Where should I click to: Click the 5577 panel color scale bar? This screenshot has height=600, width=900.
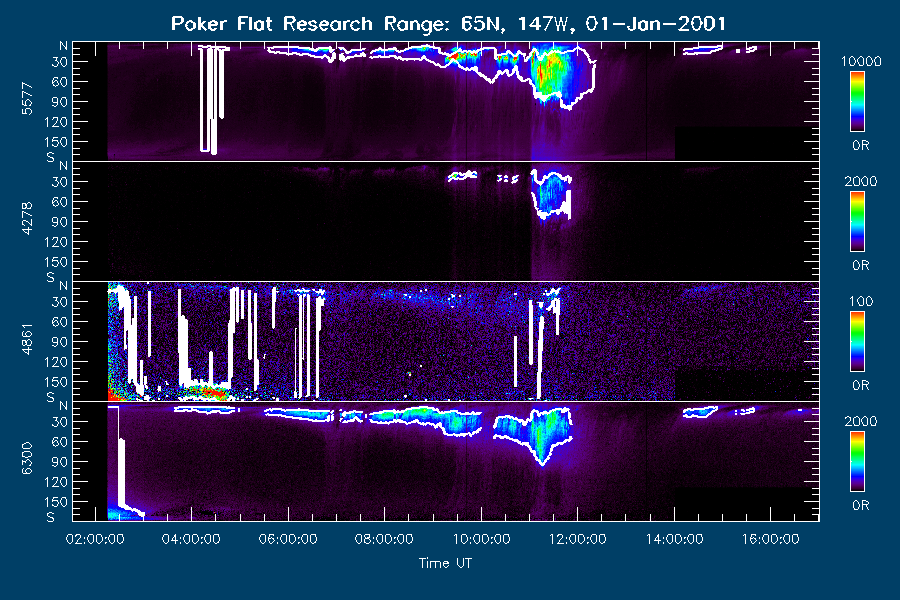pyautogui.click(x=858, y=102)
